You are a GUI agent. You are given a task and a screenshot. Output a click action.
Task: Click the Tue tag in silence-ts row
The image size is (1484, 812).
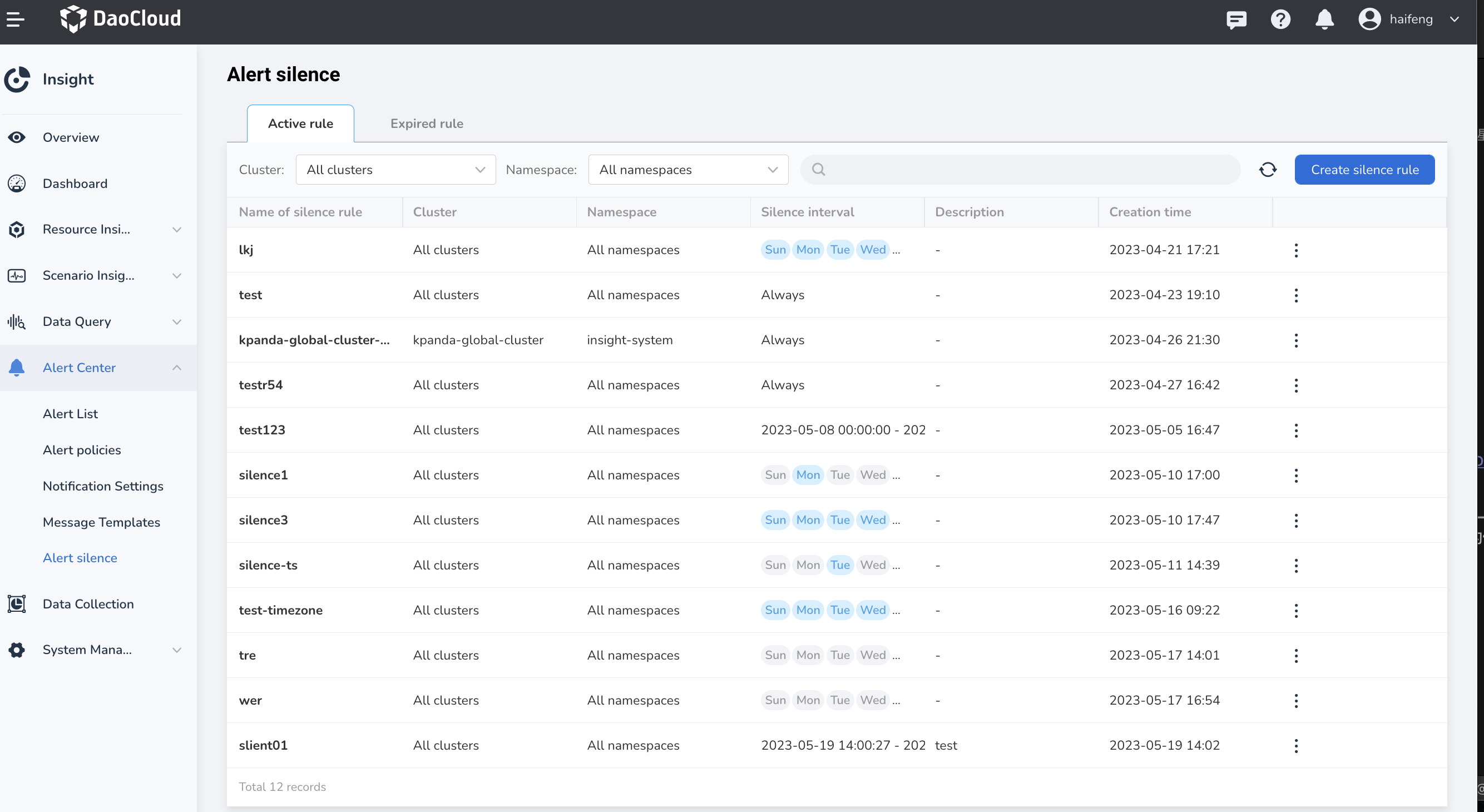(839, 565)
